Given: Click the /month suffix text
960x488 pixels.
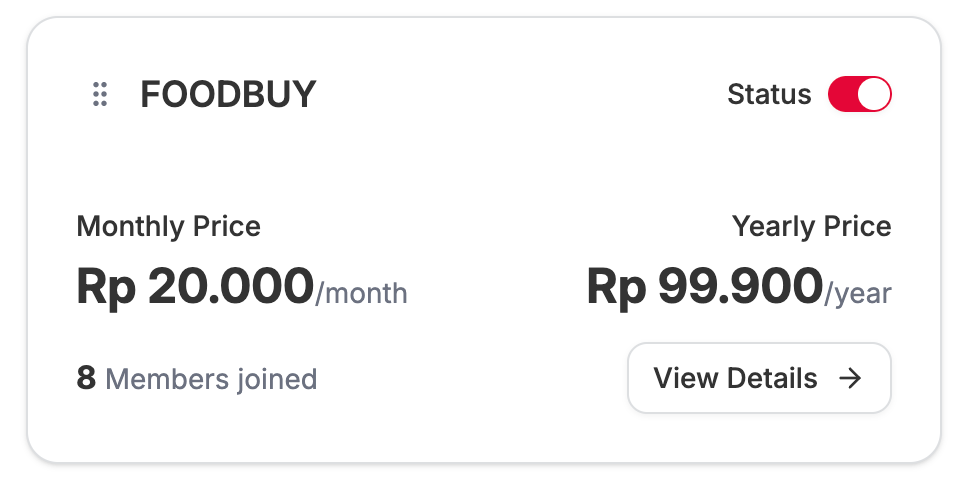Looking at the screenshot, I should [x=362, y=293].
